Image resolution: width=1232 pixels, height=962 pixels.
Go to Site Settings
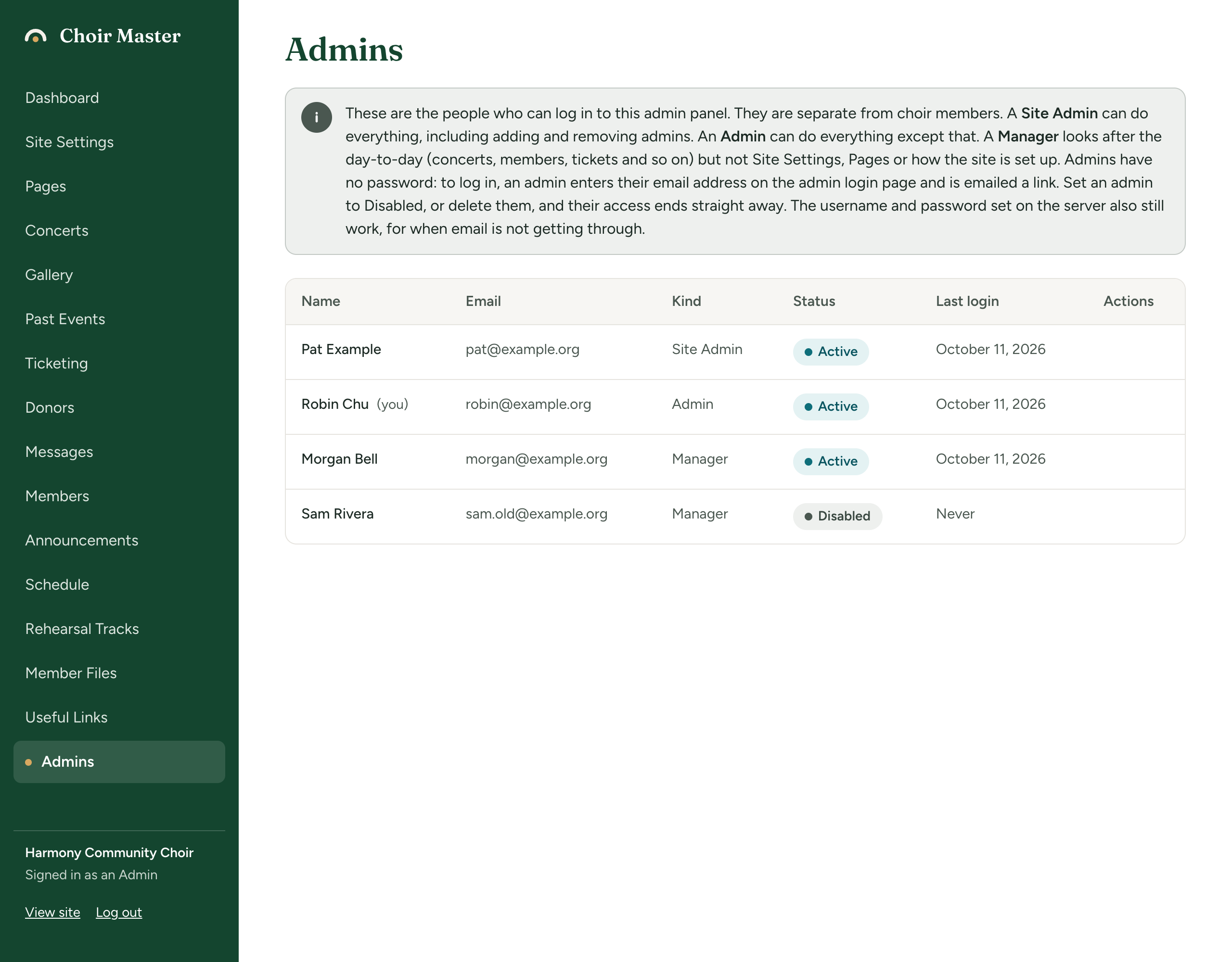click(69, 142)
